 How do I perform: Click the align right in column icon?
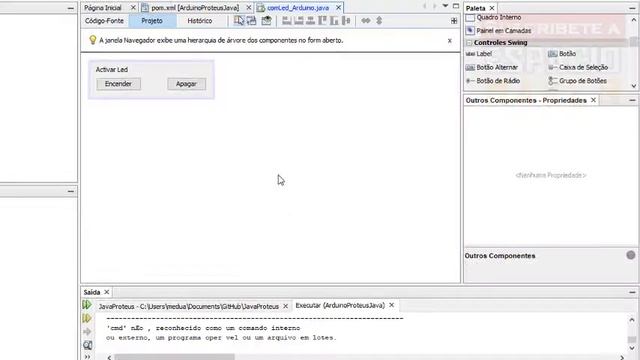click(x=299, y=20)
